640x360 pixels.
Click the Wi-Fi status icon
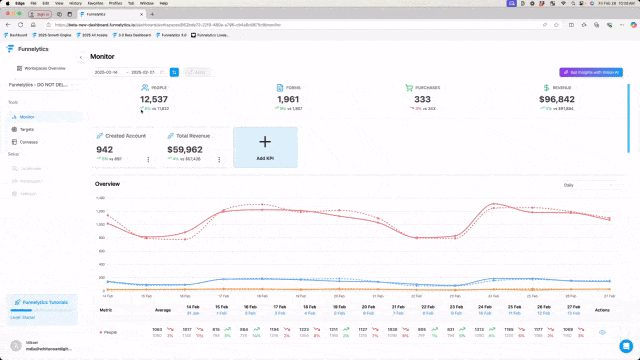(x=563, y=3)
